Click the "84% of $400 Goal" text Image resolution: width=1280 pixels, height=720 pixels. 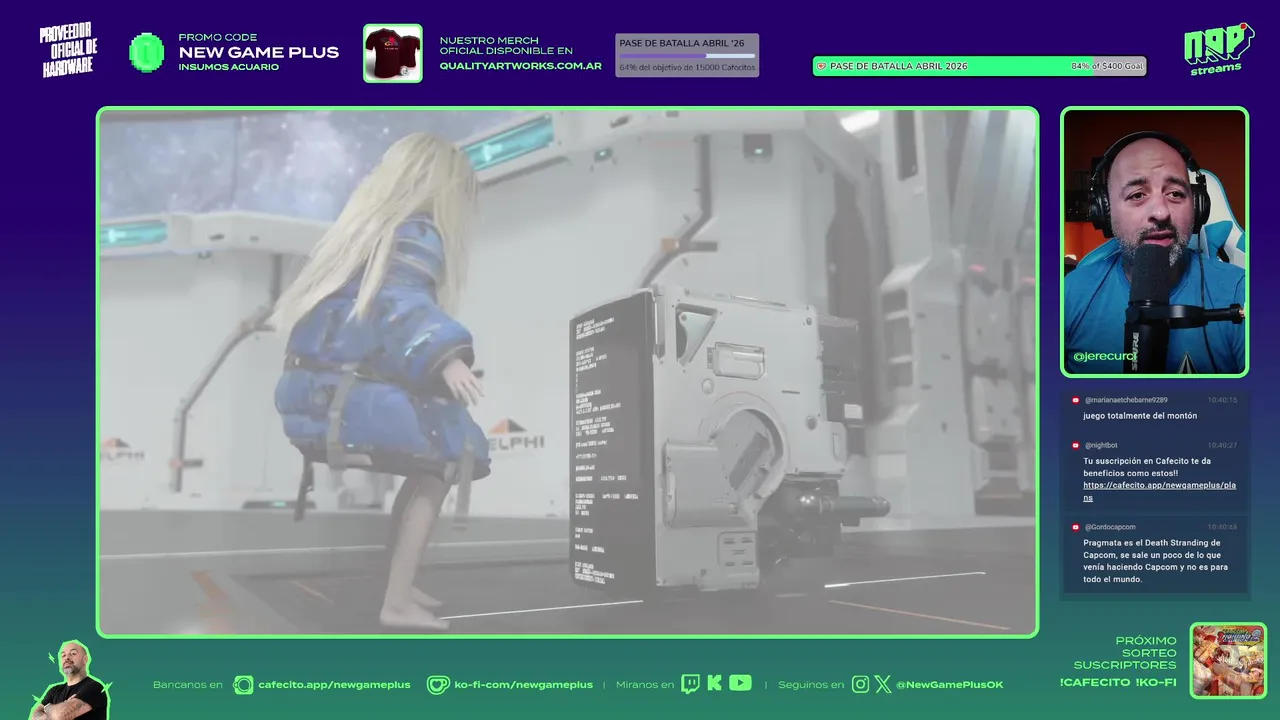pos(1106,66)
